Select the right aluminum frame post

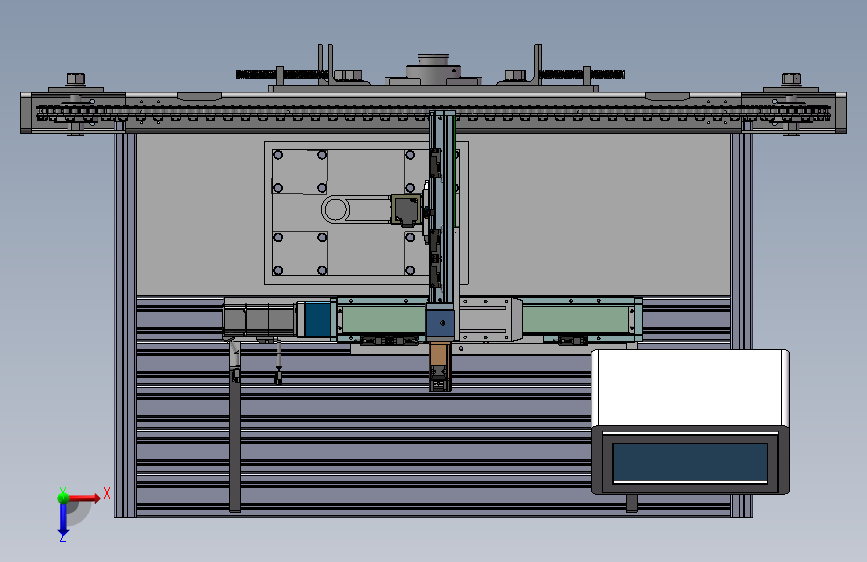coord(741,325)
